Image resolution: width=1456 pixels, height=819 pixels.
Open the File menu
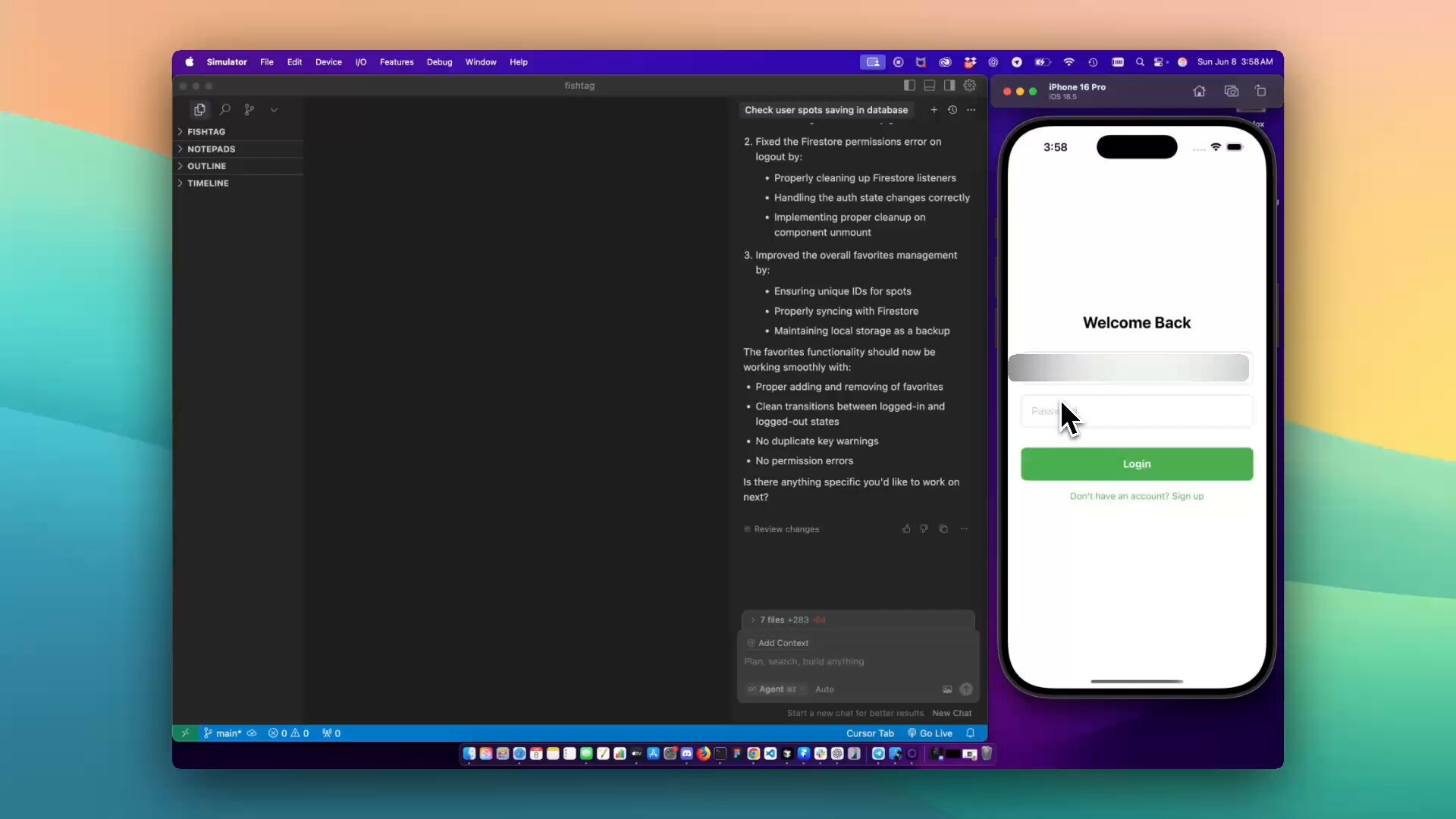(267, 62)
